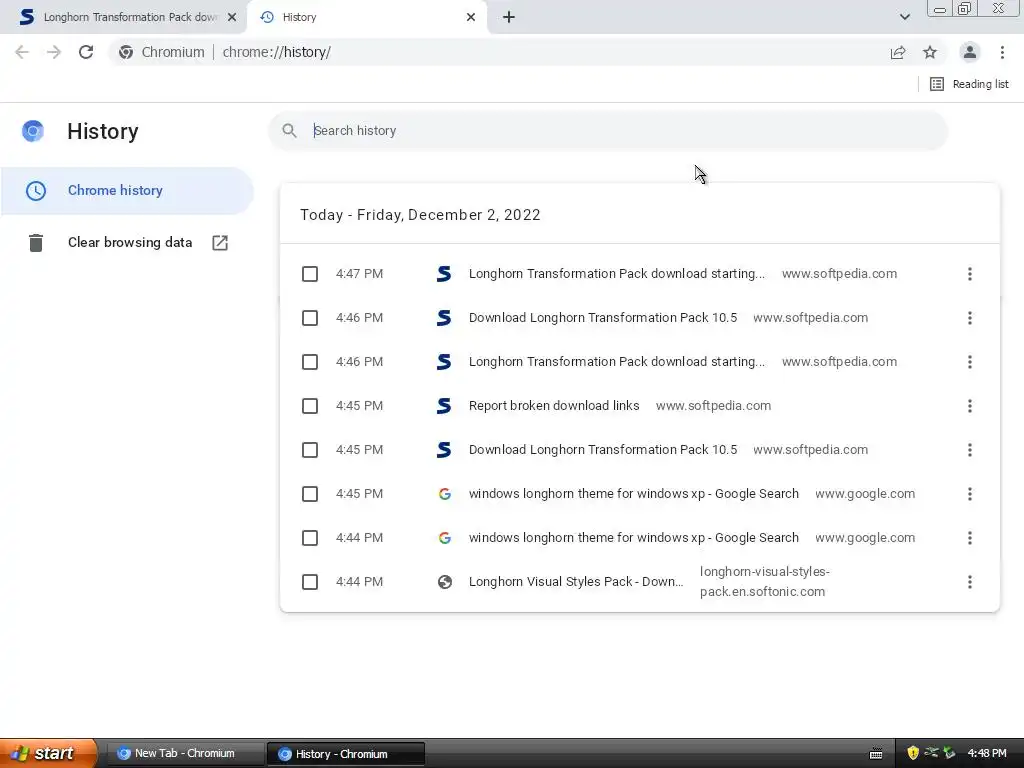Open the Reading list panel
Screen dimensions: 1024x768
point(969,84)
